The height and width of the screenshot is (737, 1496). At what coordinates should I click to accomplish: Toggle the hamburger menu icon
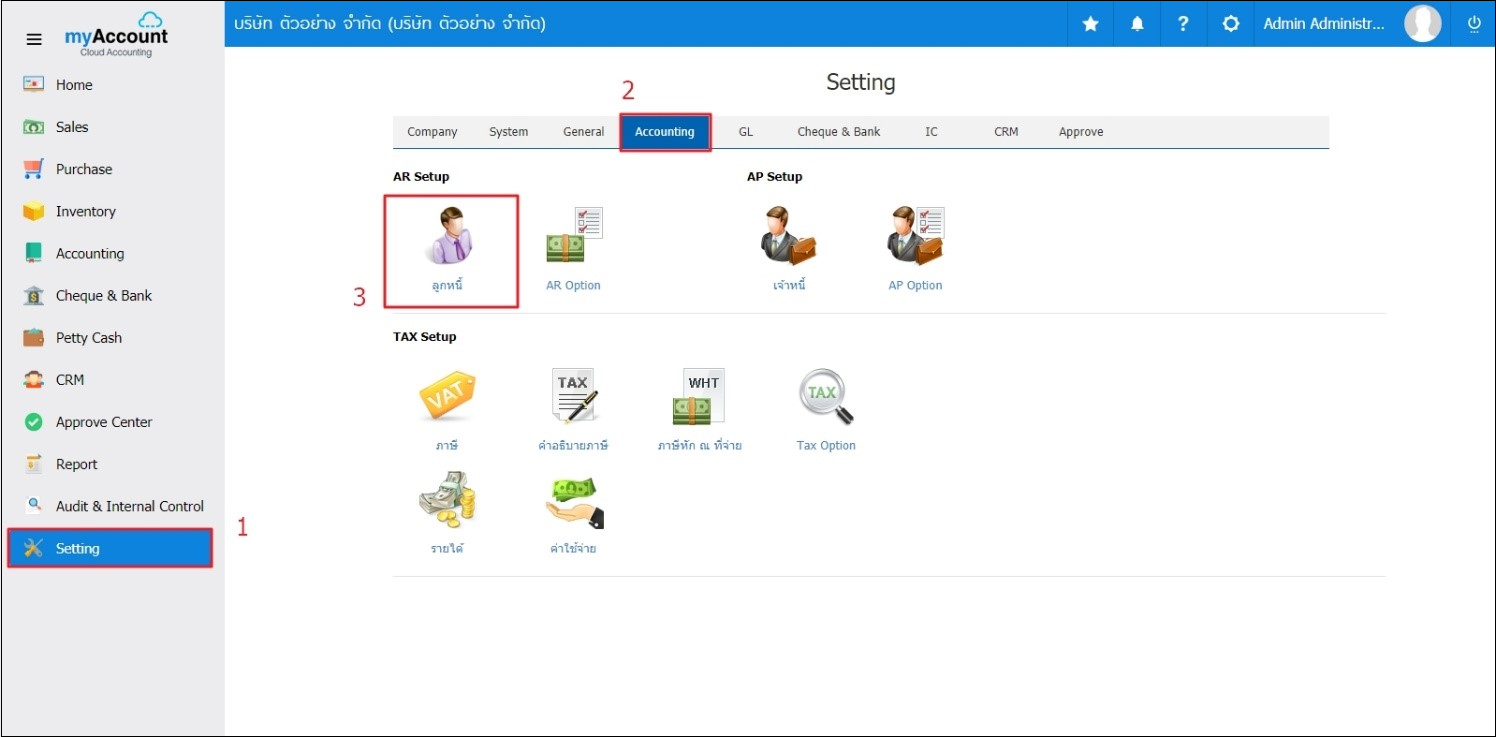point(34,39)
